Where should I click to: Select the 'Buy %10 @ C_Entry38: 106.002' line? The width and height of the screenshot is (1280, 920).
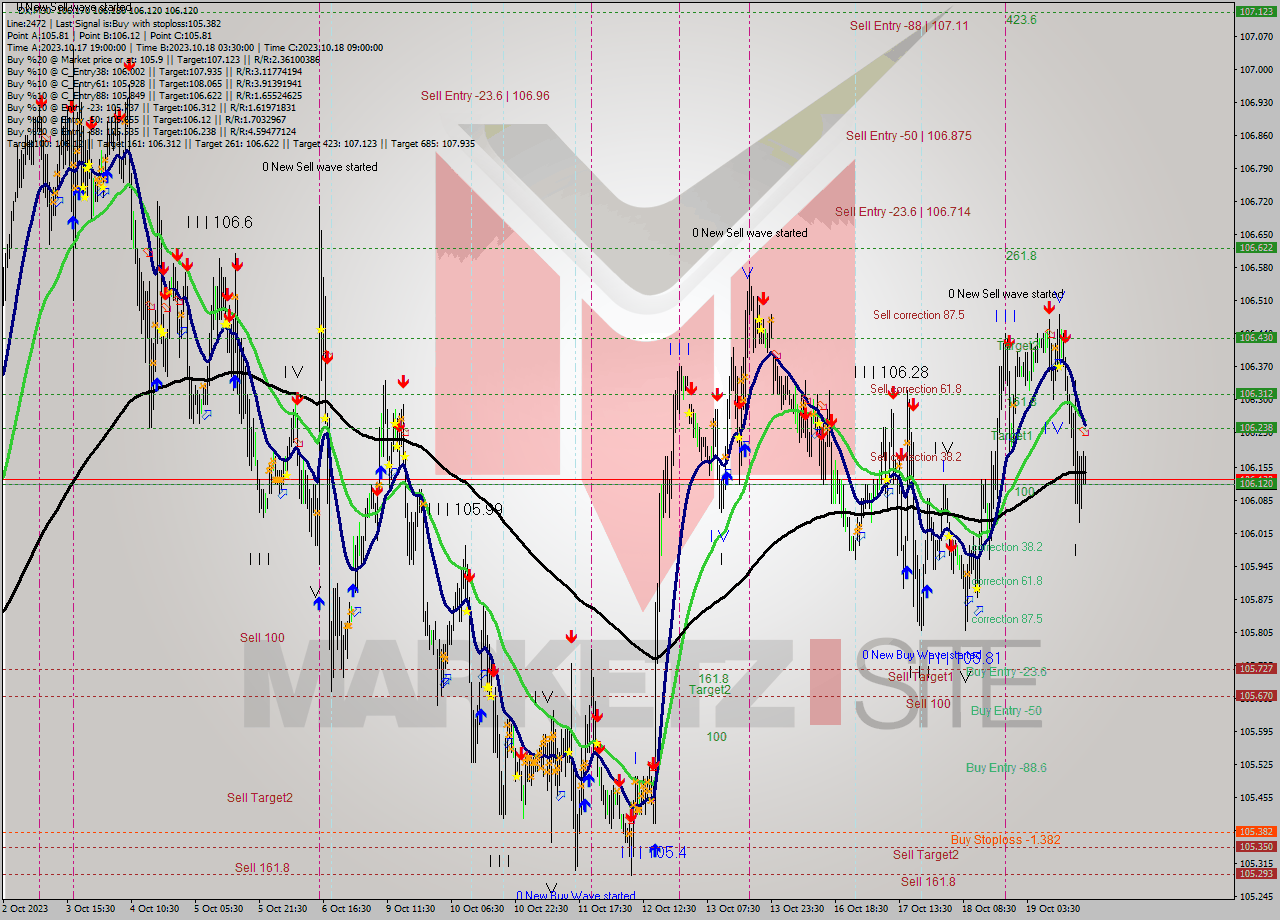click(154, 71)
